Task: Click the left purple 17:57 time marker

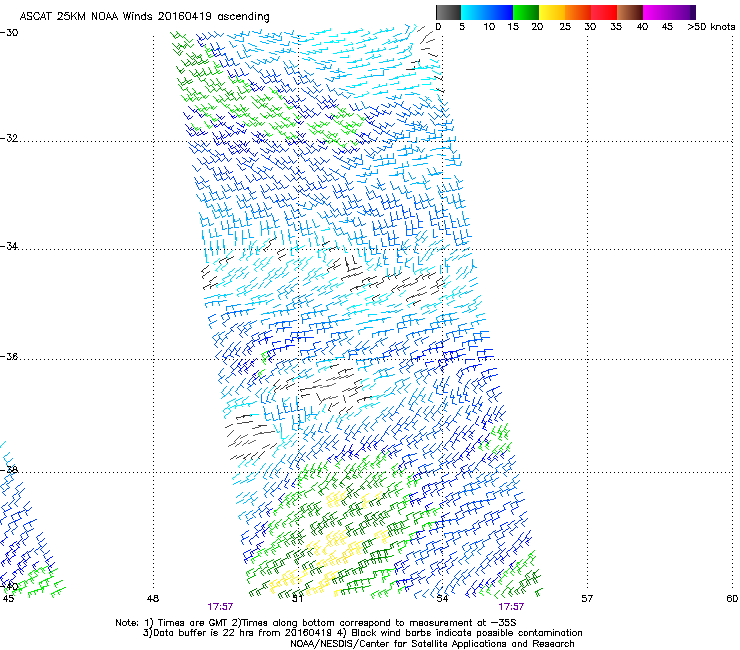Action: [220, 607]
